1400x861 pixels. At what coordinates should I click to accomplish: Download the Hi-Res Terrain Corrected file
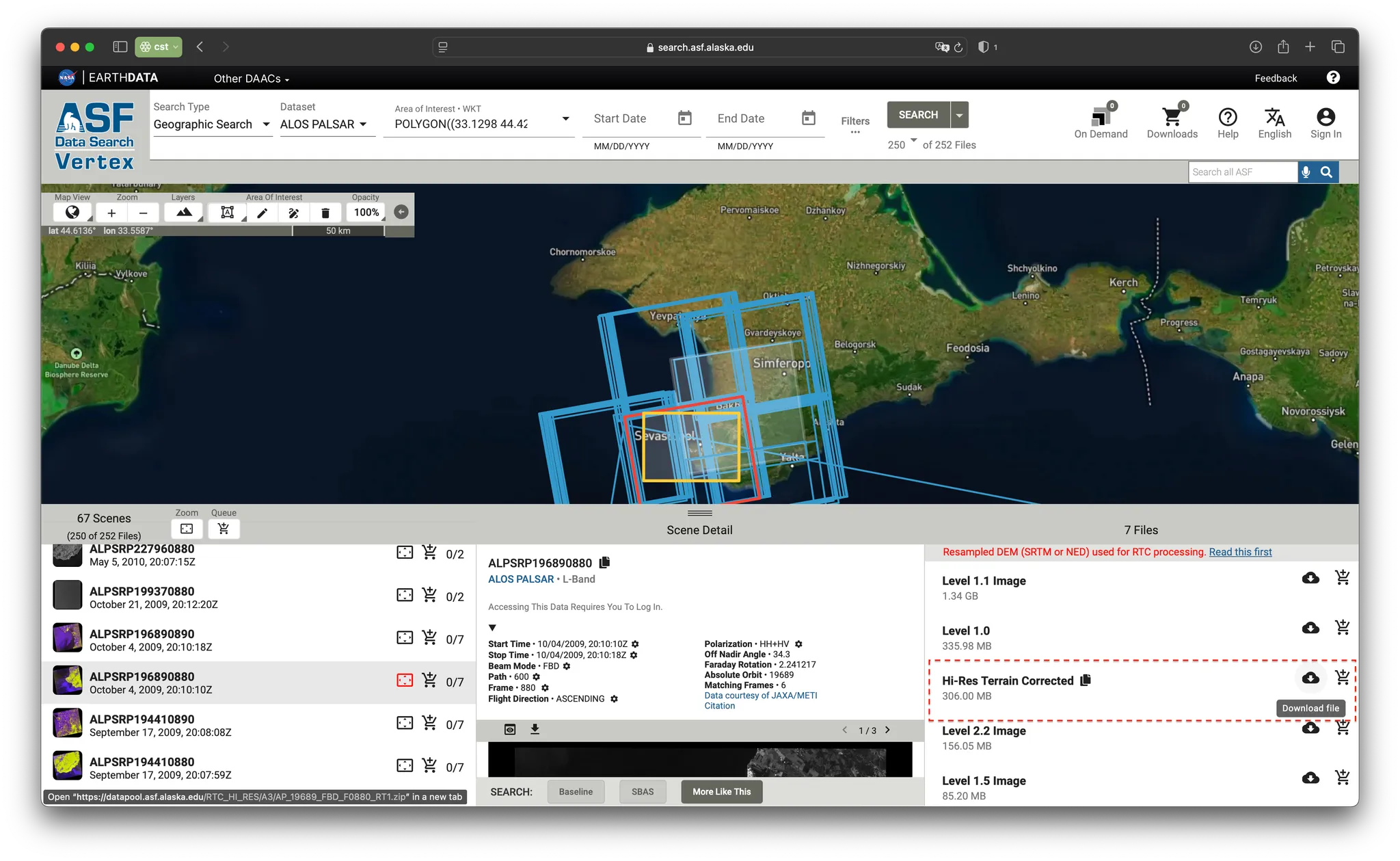(1310, 678)
